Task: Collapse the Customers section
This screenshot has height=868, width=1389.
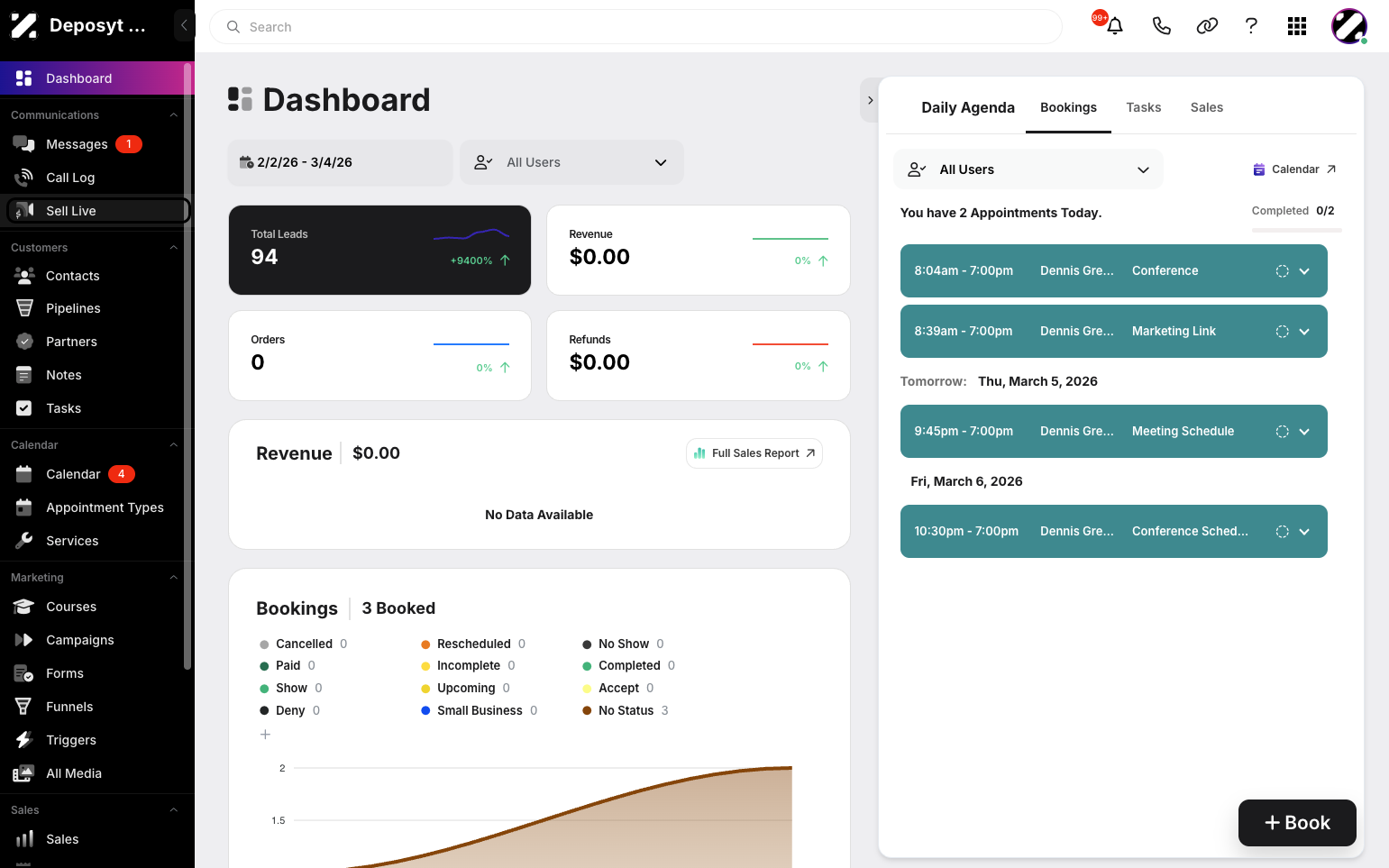Action: coord(173,248)
